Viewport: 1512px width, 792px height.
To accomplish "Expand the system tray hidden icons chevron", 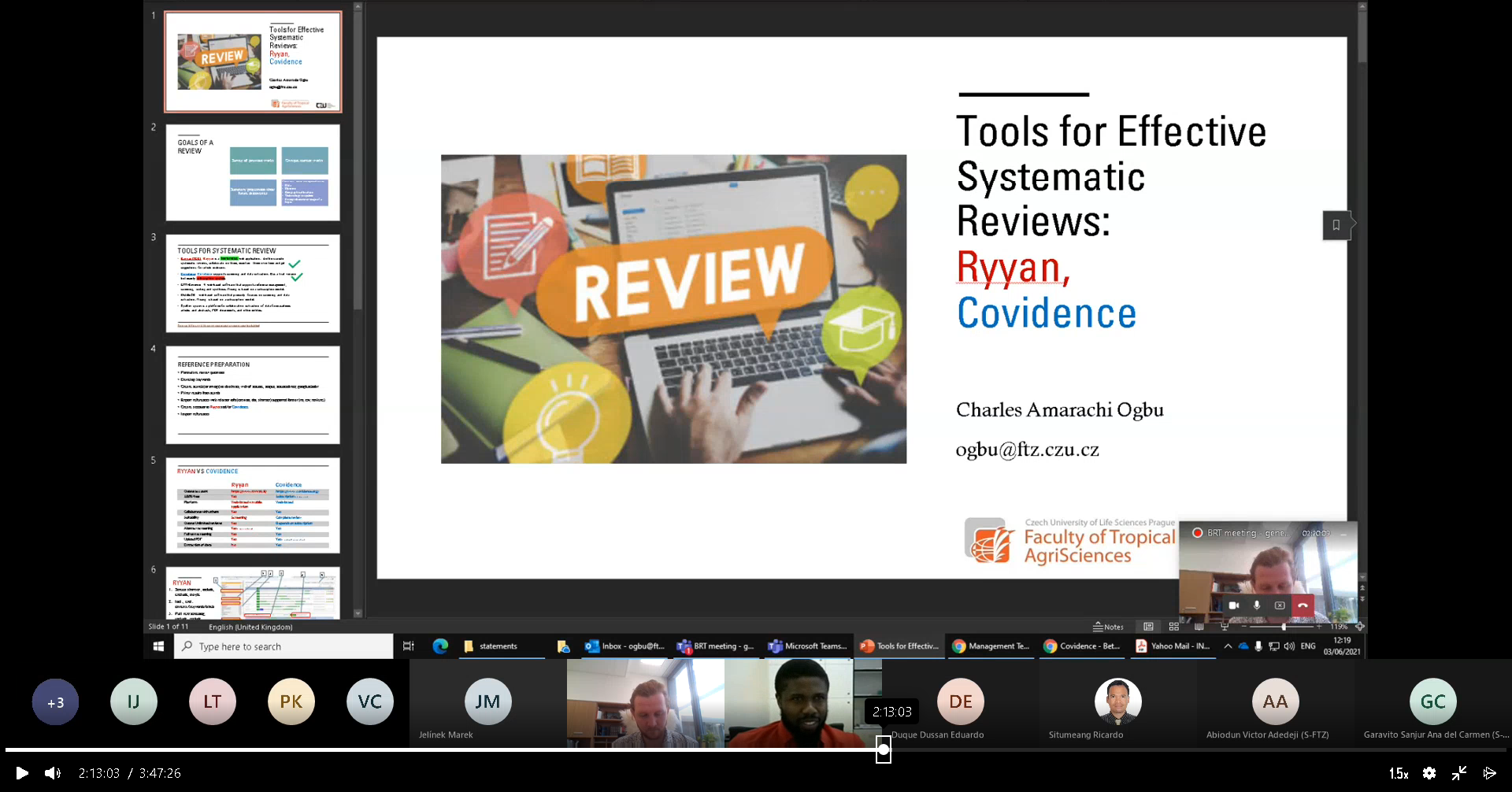I will pyautogui.click(x=1228, y=646).
